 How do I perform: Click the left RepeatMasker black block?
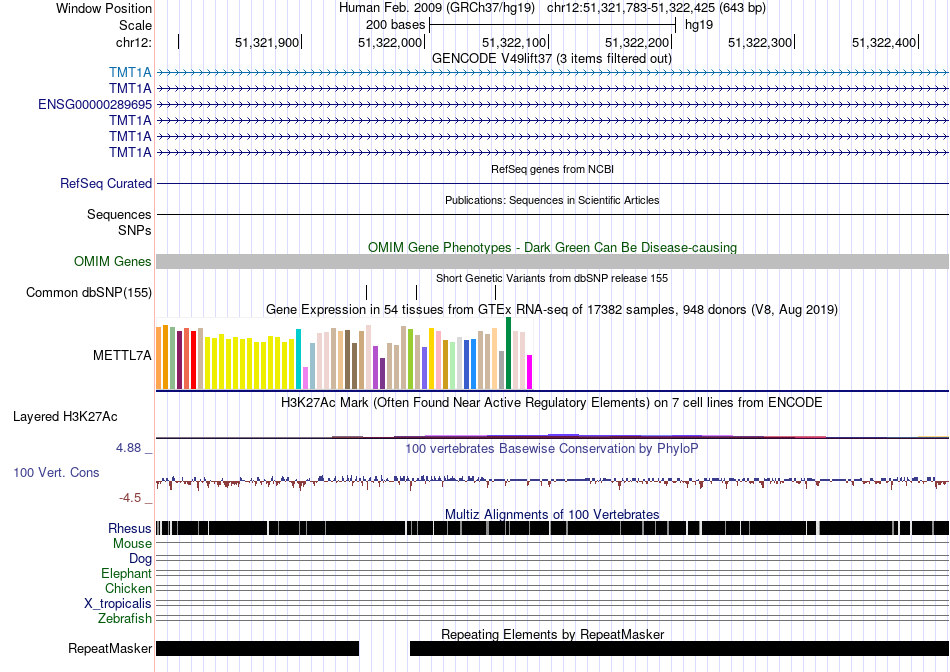click(x=257, y=648)
